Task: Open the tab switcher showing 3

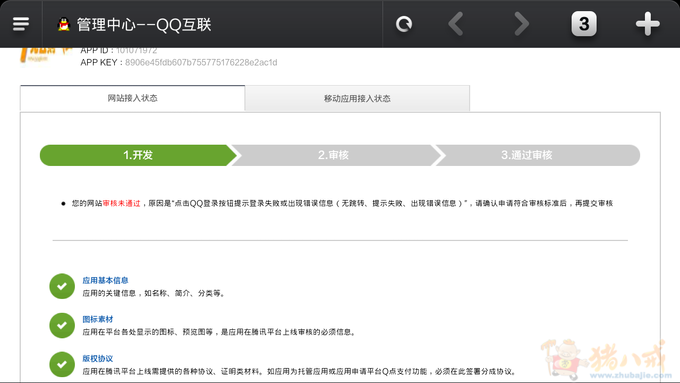Action: (584, 24)
